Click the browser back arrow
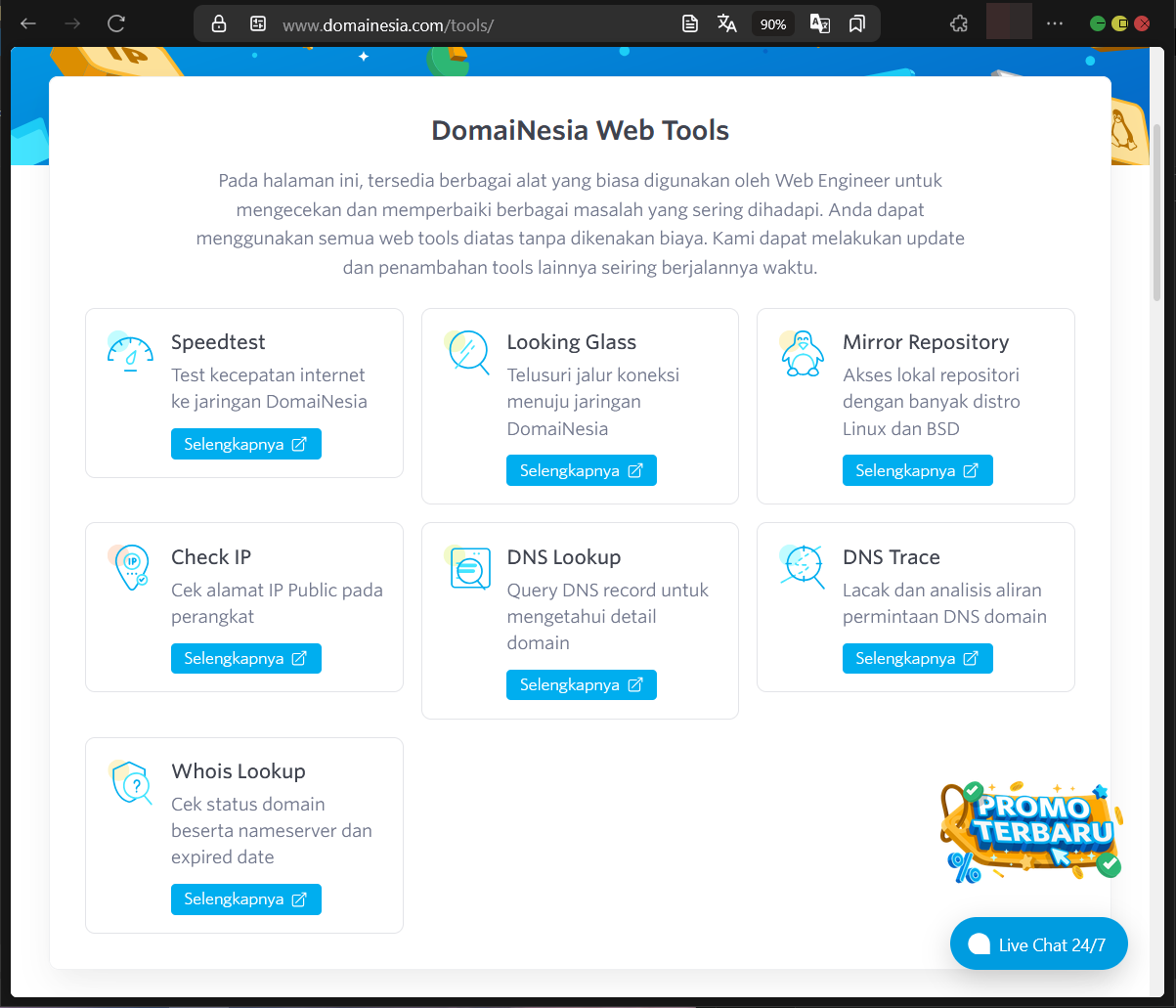1176x1008 pixels. (x=28, y=23)
